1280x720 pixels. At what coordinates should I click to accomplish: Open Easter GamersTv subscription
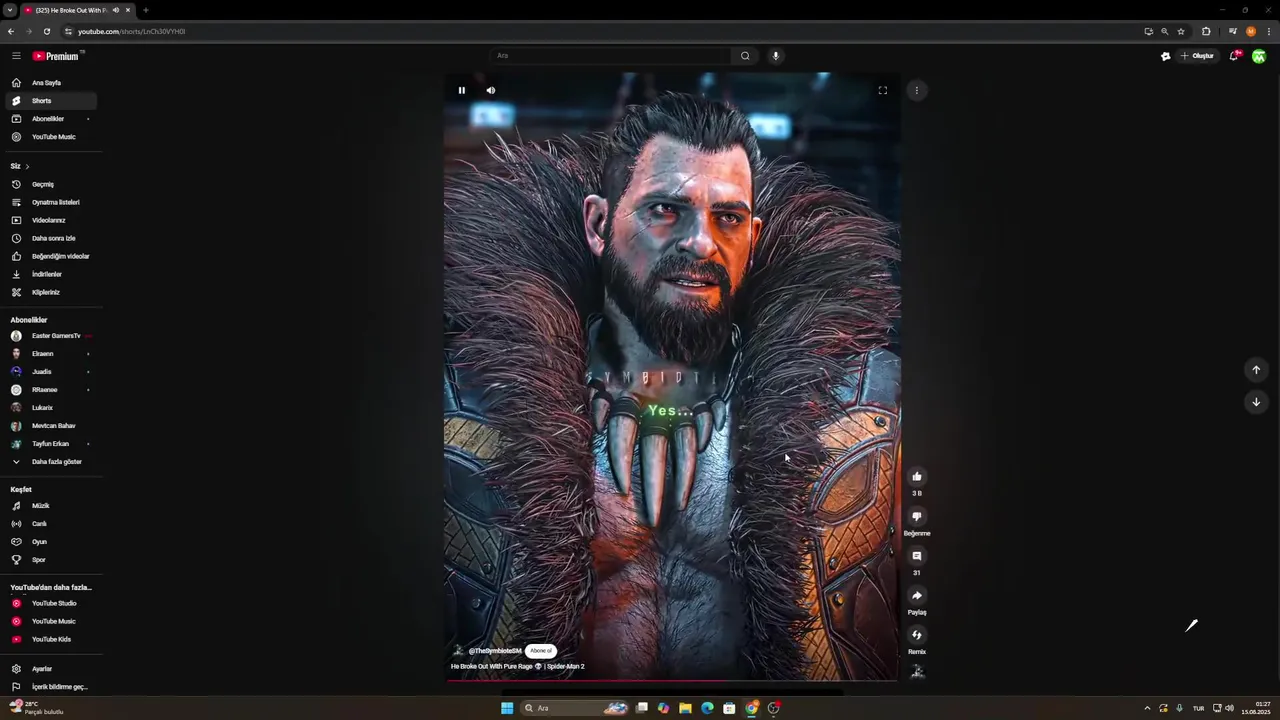50,336
